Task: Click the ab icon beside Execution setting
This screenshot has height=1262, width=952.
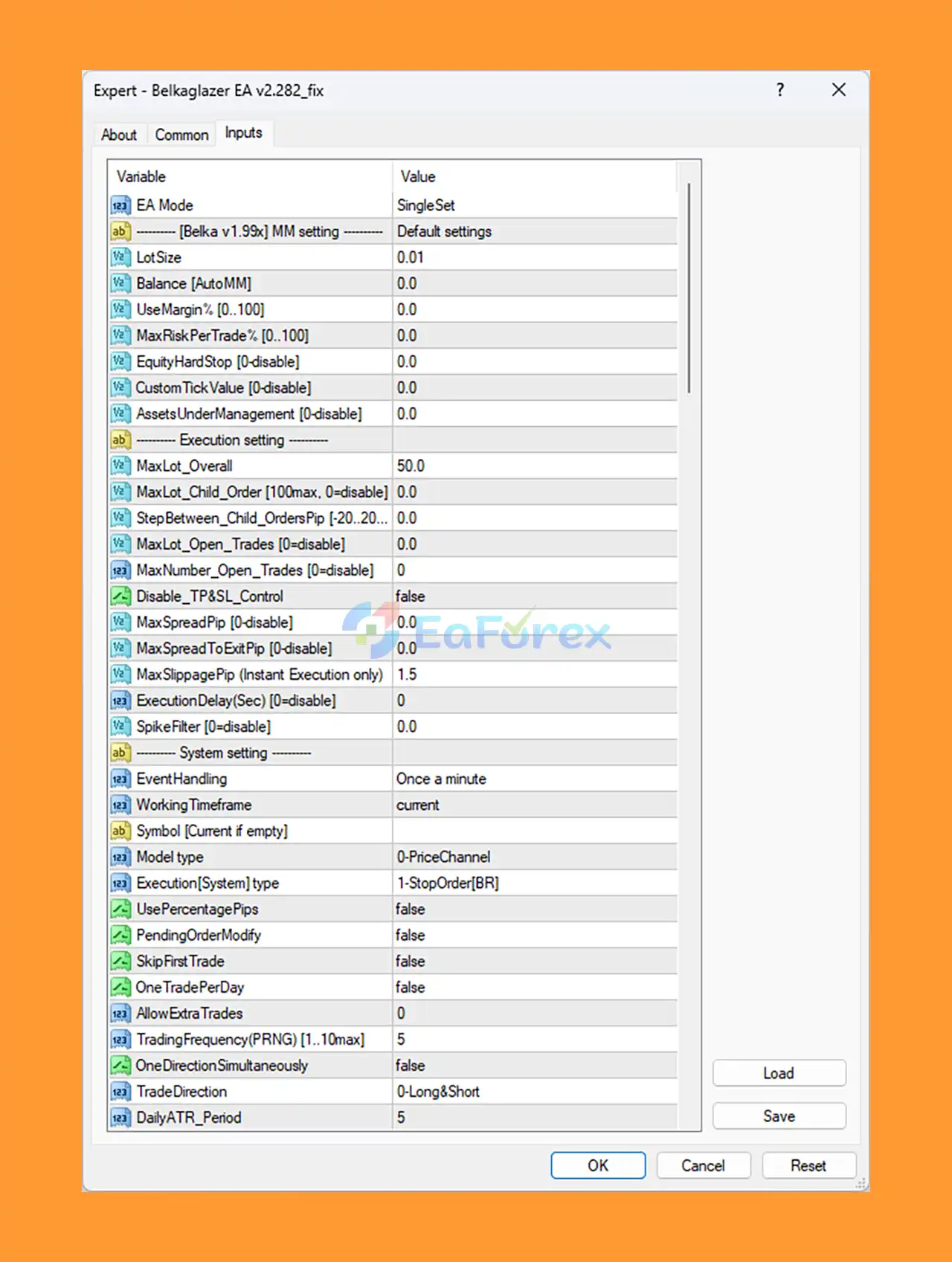Action: [120, 440]
